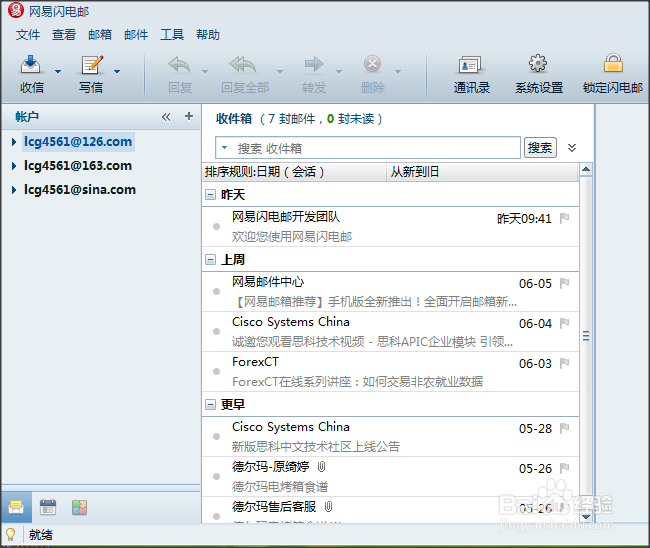The image size is (650, 548).
Task: Open the 收信 dropdown arrow
Action: point(58,71)
